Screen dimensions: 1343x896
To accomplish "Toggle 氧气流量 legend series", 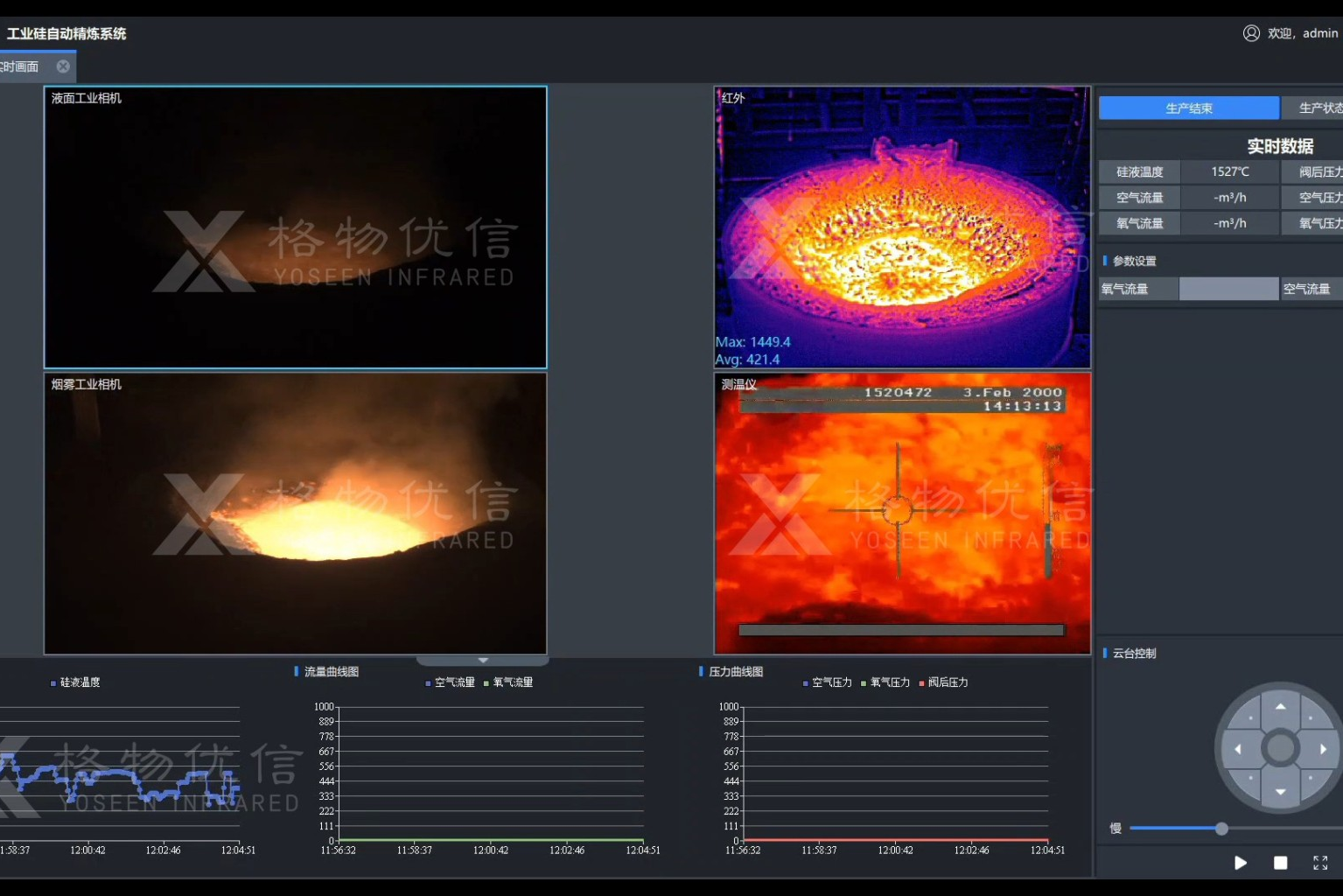I will 508,682.
